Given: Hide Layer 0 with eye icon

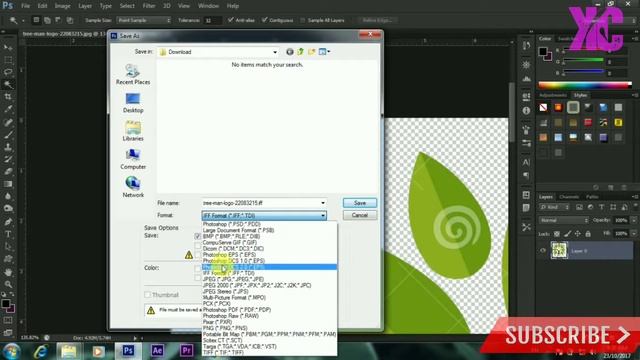Looking at the screenshot, I should pos(543,251).
